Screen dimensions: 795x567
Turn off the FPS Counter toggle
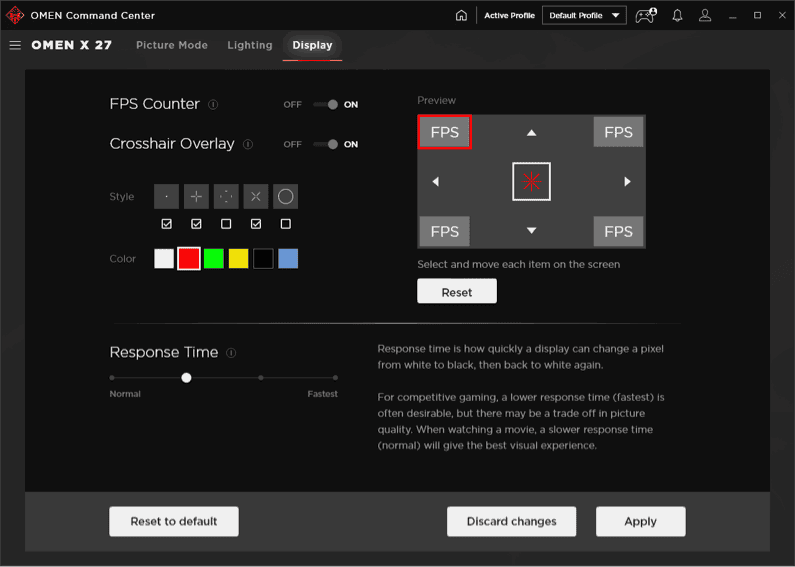click(325, 104)
